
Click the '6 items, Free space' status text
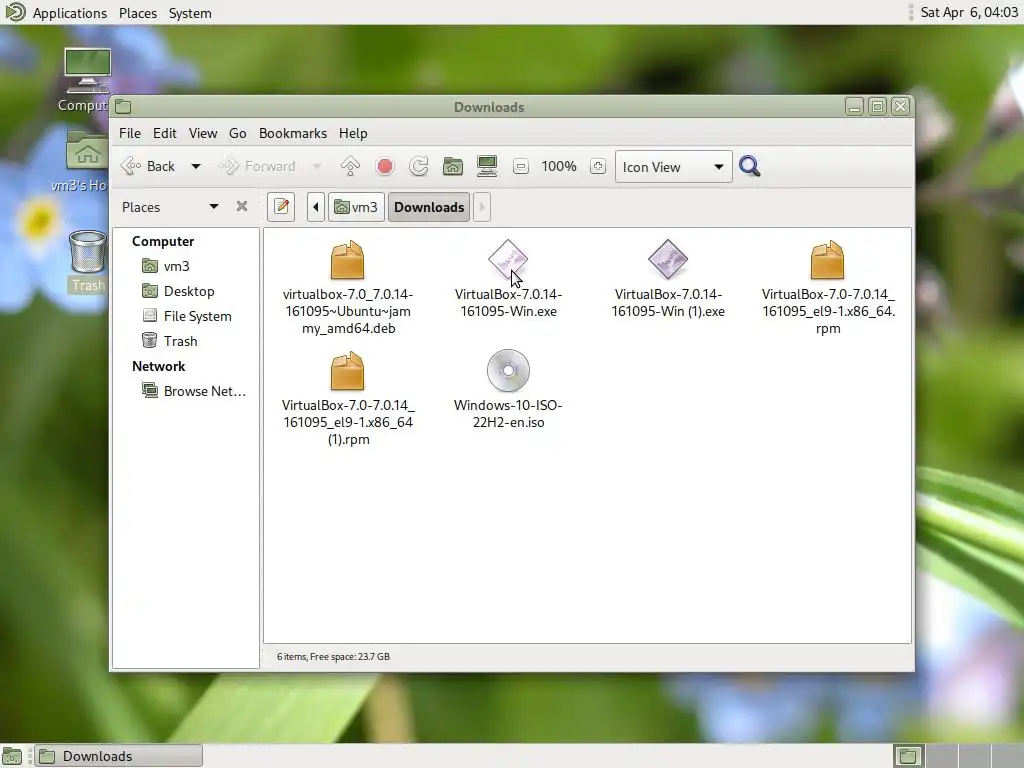(333, 656)
